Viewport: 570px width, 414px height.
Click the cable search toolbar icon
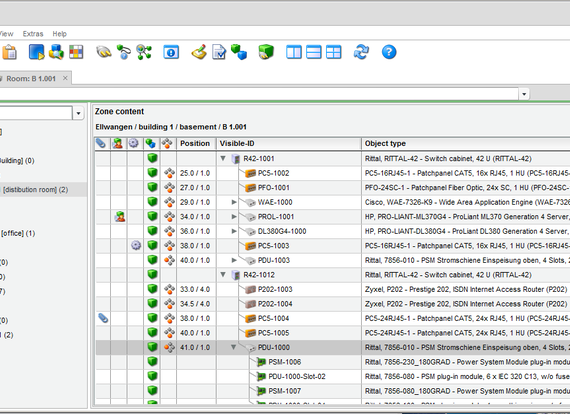tap(104, 52)
